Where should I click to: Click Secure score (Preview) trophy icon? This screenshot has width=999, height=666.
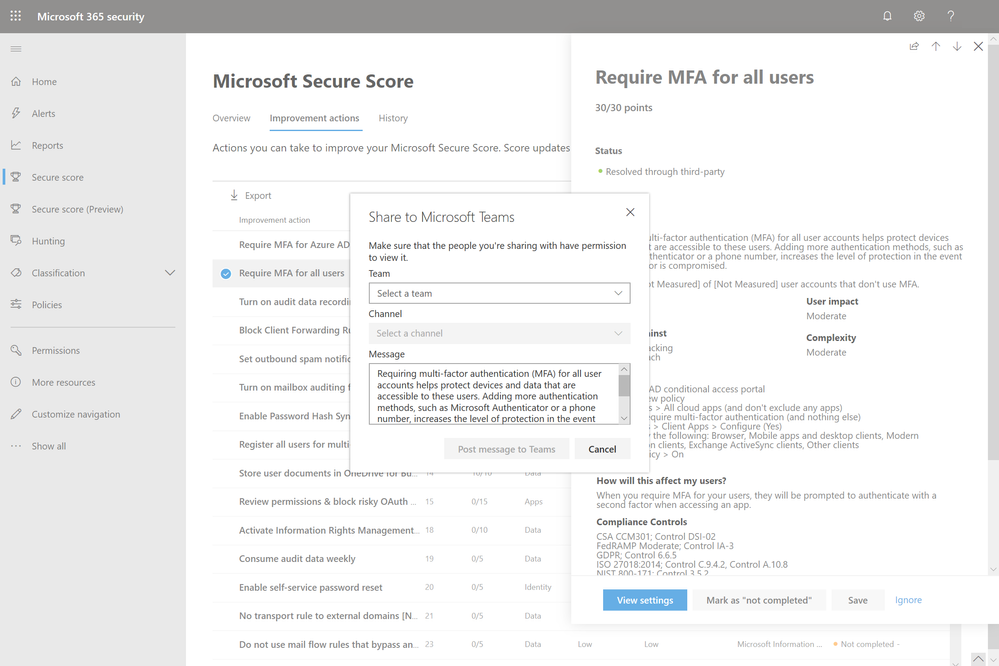16,209
